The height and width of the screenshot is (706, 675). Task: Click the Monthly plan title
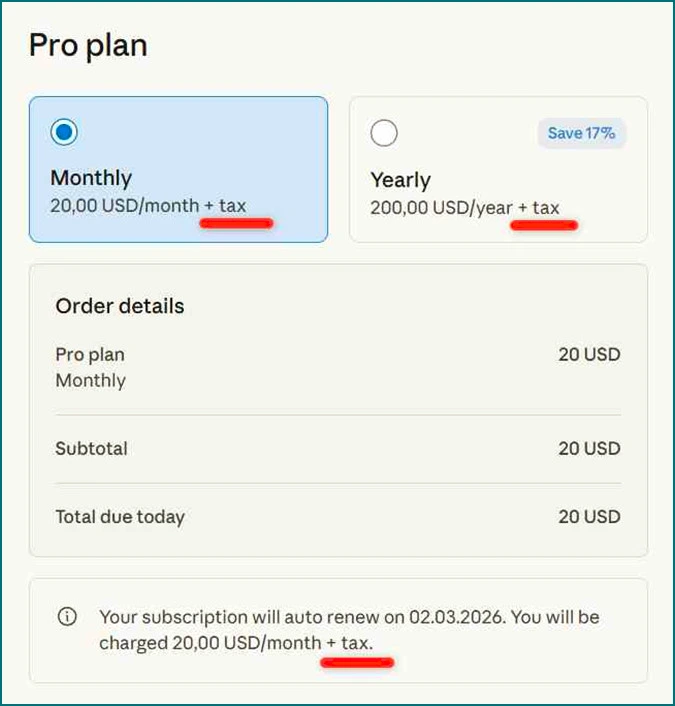coord(91,178)
